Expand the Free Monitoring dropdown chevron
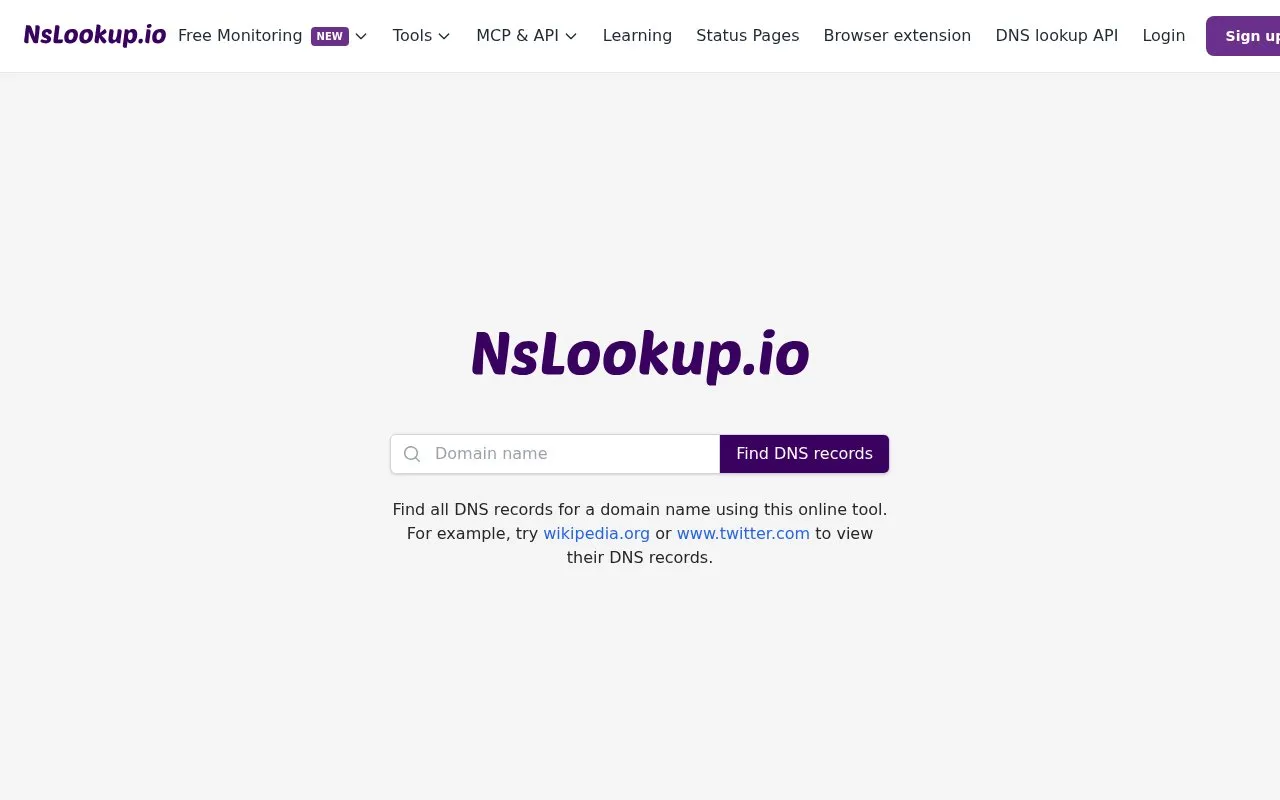The height and width of the screenshot is (800, 1280). tap(361, 36)
